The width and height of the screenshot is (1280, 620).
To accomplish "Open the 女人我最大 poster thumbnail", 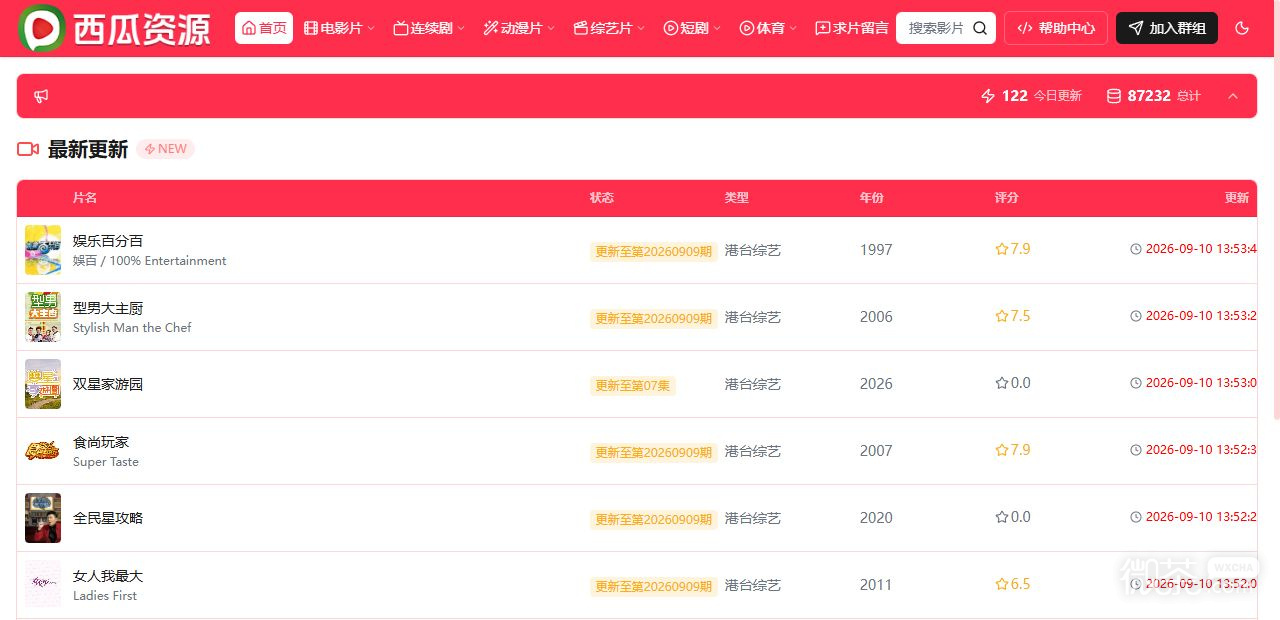I will 43,583.
